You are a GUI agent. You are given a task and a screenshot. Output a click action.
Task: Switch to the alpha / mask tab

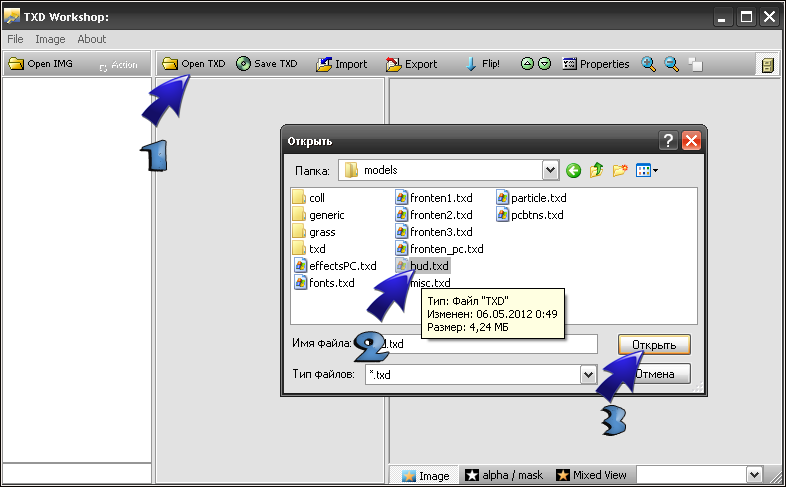point(504,475)
